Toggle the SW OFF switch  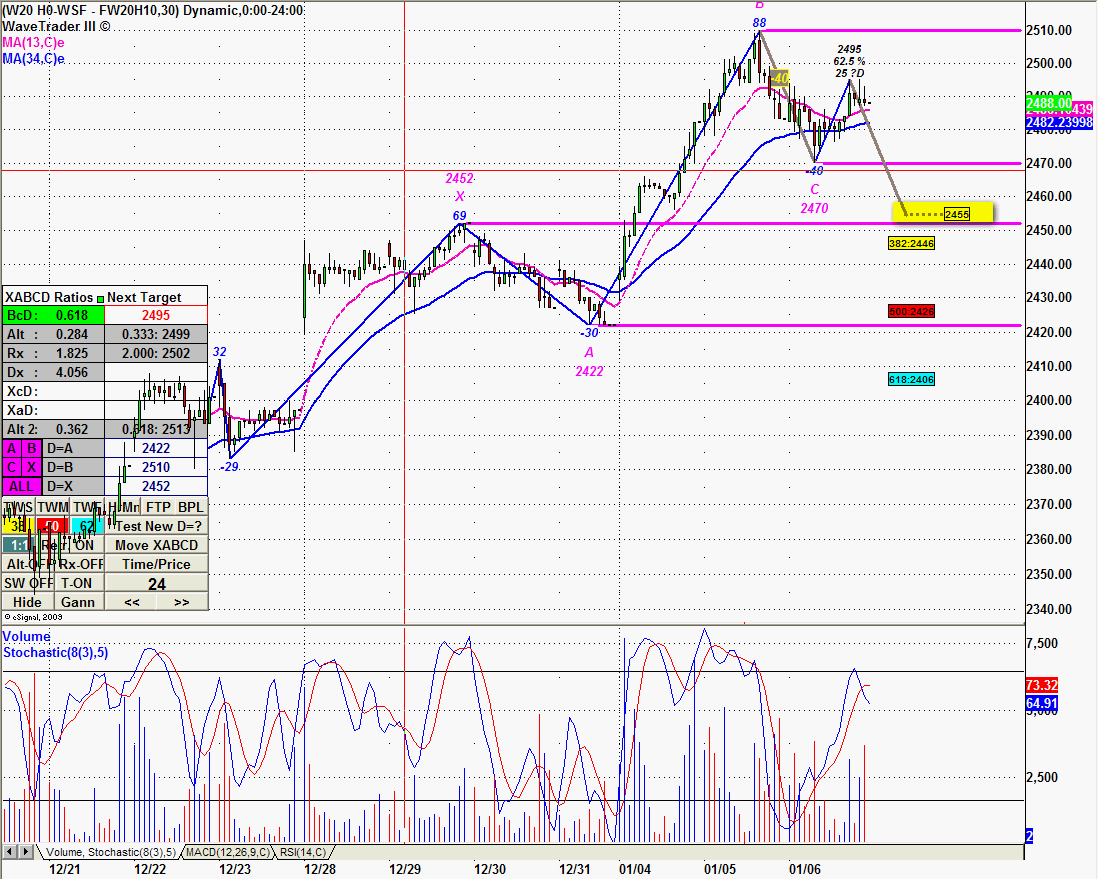click(x=28, y=583)
